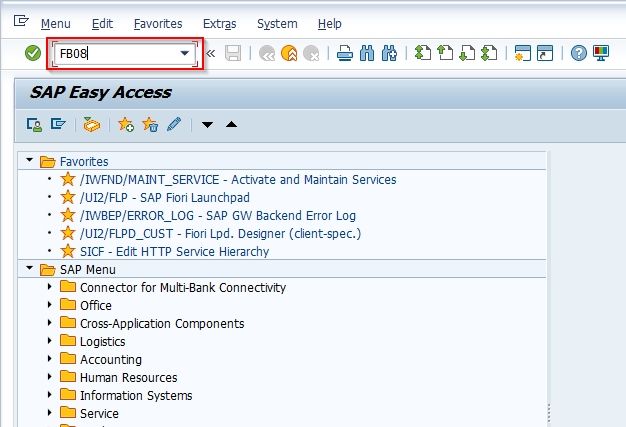Viewport: 626px width, 427px height.
Task: Select /IWBEP/ERROR_LOG SAP GW Backend Error Log
Action: point(218,215)
